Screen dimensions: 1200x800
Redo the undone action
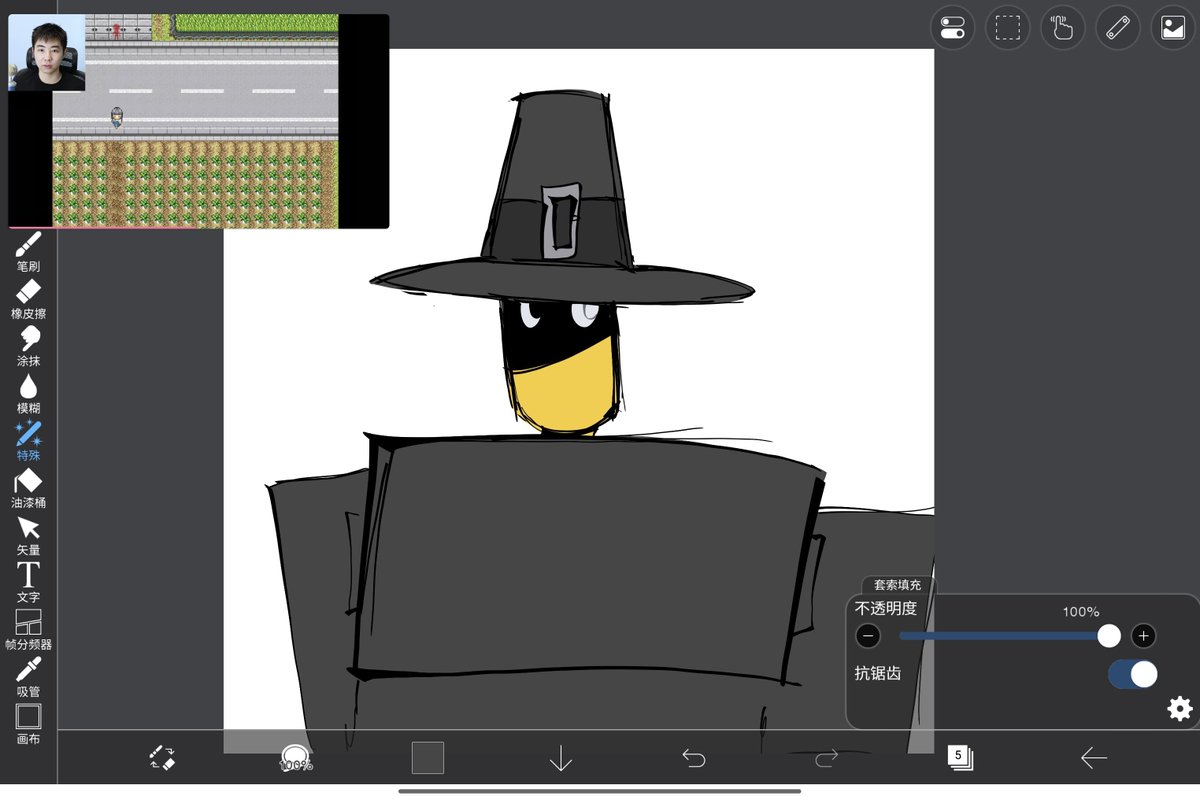click(x=826, y=758)
